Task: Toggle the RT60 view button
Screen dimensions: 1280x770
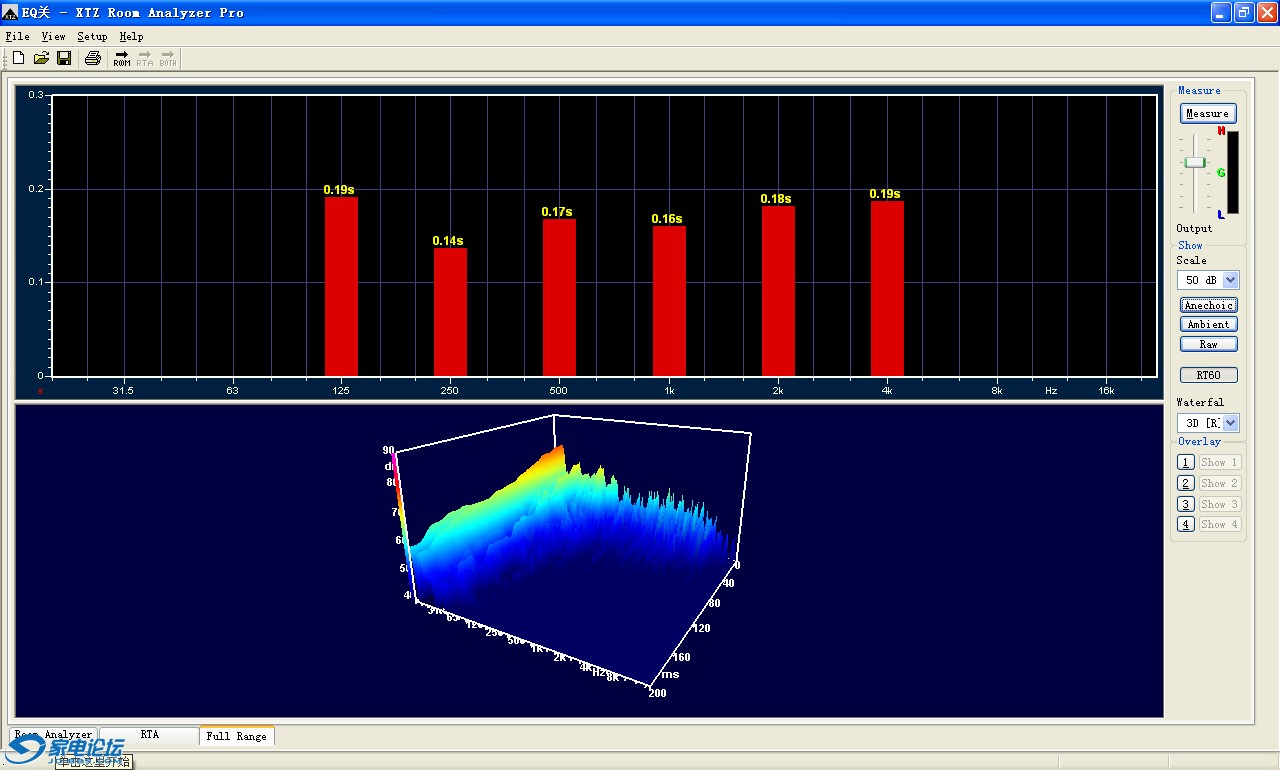Action: pos(1209,376)
